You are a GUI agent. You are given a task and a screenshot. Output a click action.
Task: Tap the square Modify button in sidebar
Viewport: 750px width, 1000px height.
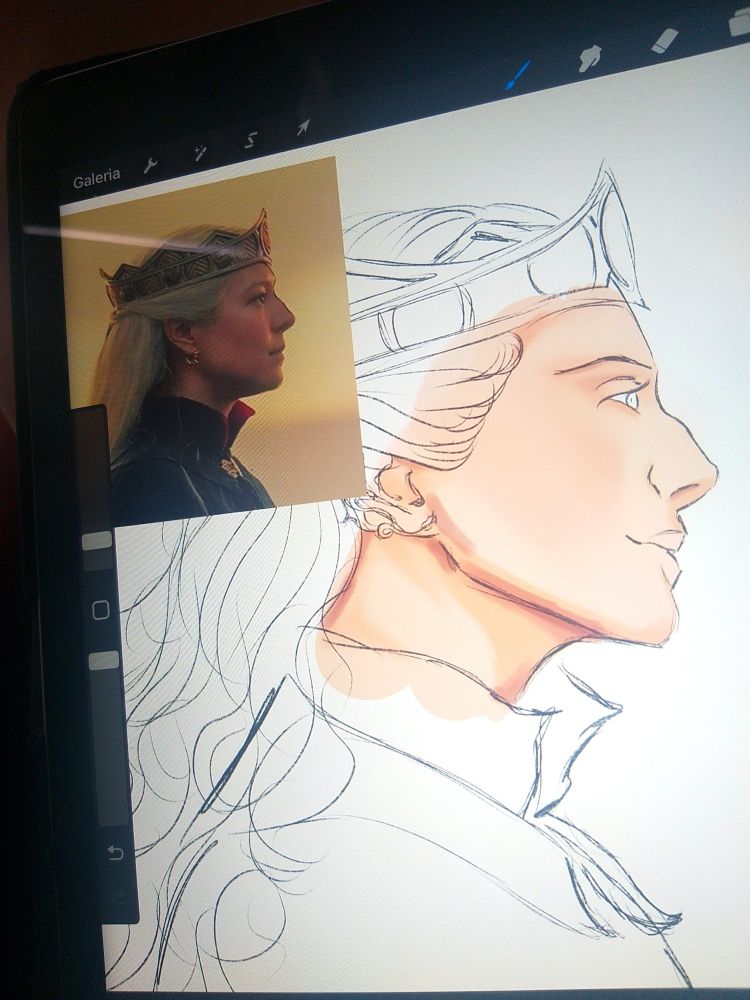coord(101,610)
